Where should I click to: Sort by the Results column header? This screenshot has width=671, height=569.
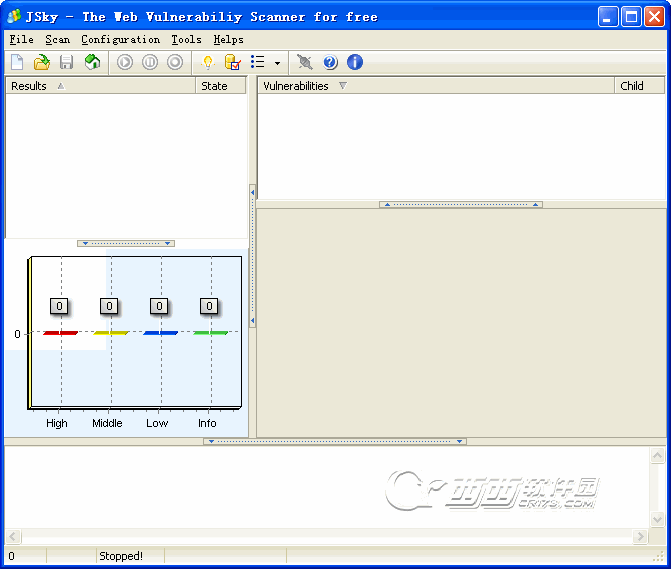click(101, 86)
